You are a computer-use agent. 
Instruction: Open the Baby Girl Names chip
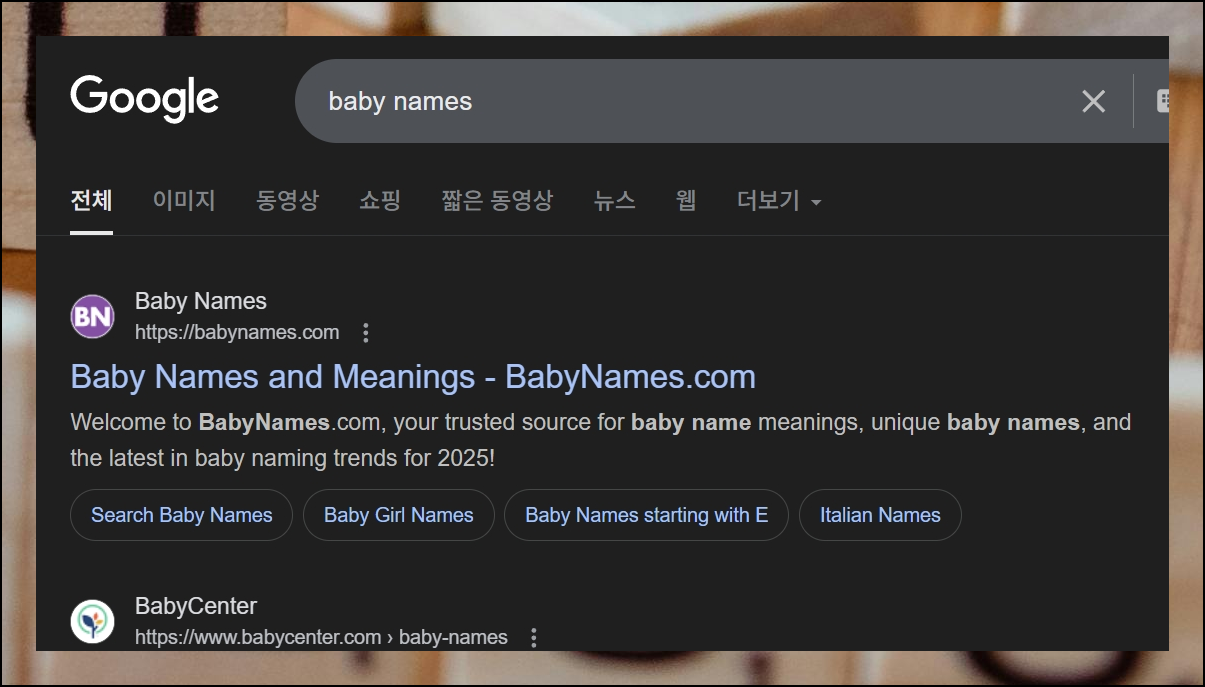click(x=399, y=515)
